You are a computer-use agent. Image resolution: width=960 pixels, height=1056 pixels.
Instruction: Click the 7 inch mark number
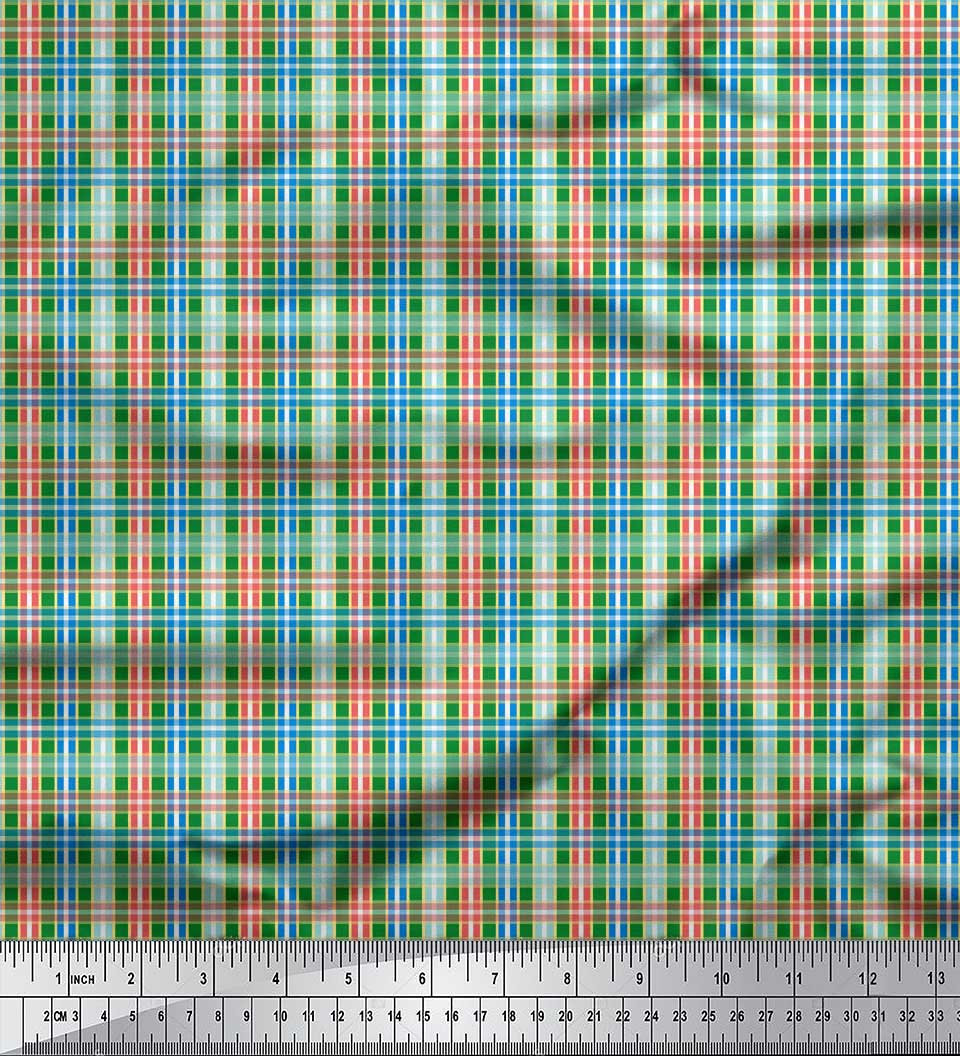pos(494,978)
